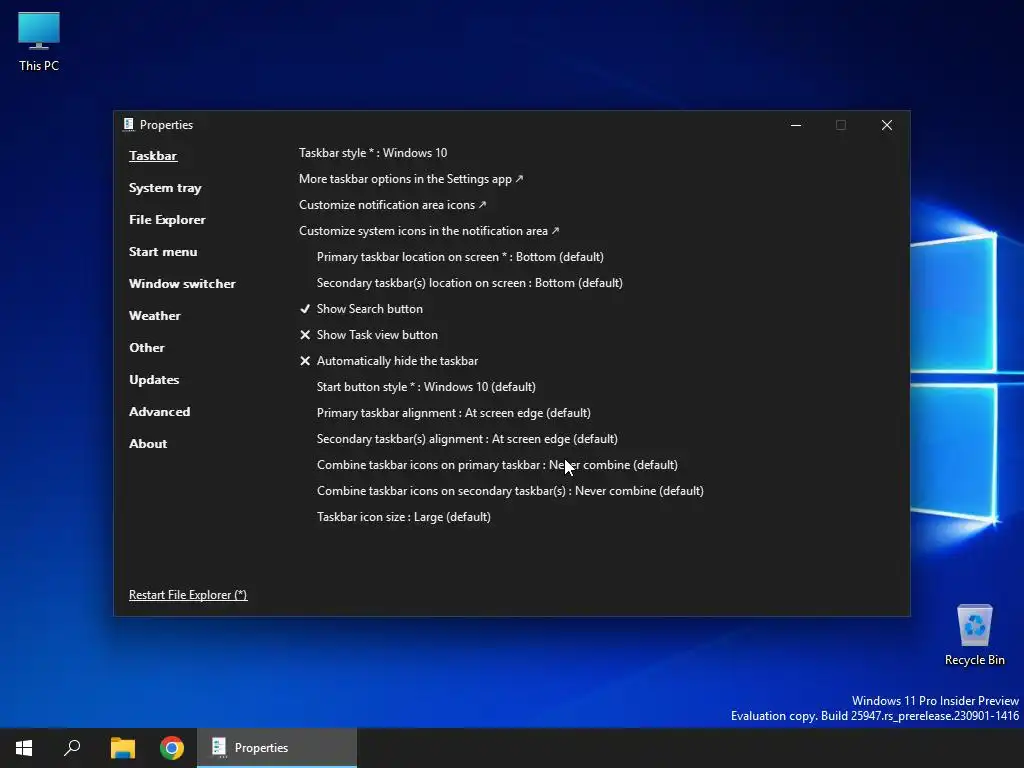This screenshot has height=768, width=1024.
Task: Switch to File Explorer section
Action: click(167, 220)
